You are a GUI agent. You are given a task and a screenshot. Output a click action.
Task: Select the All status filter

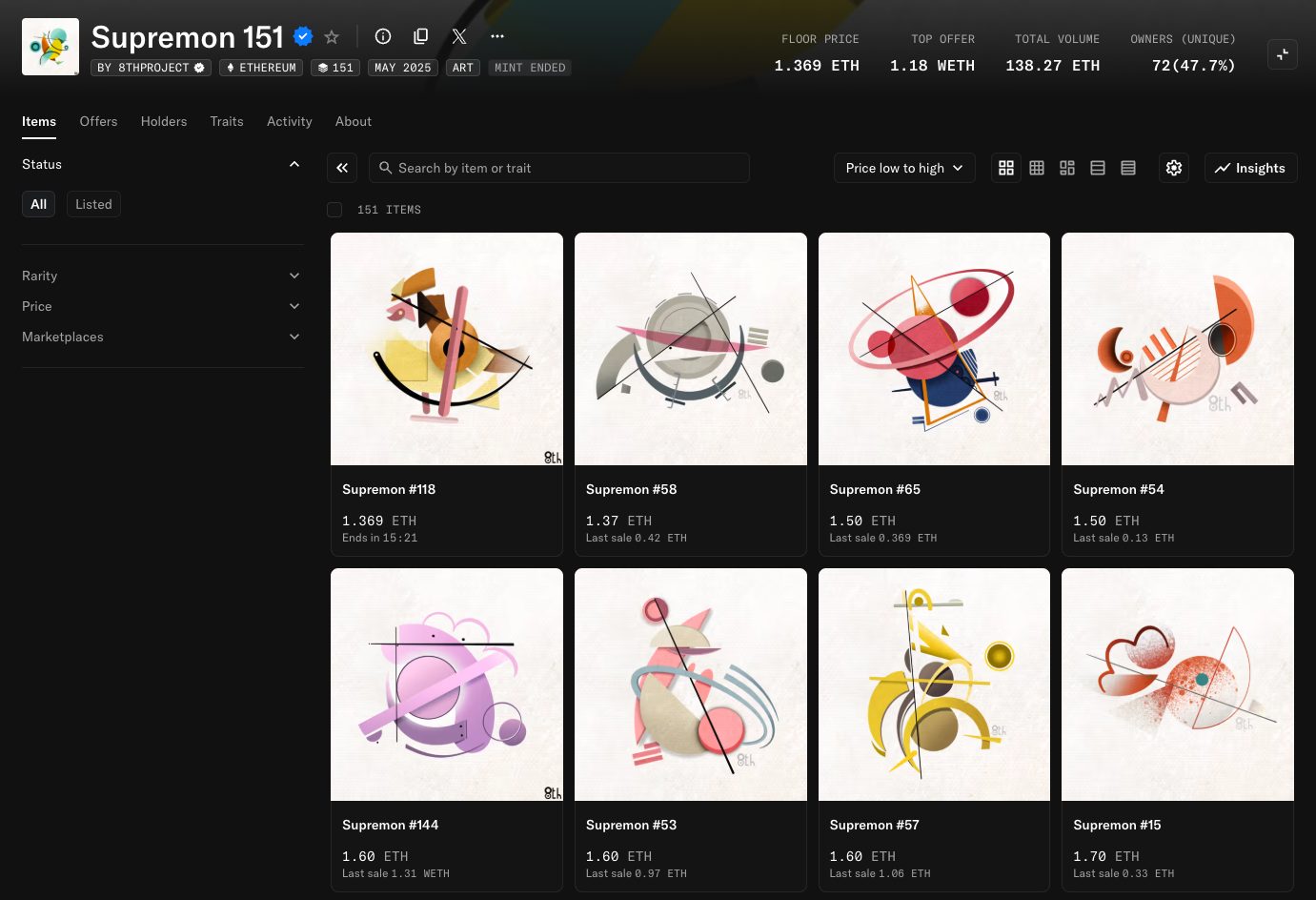[x=39, y=204]
